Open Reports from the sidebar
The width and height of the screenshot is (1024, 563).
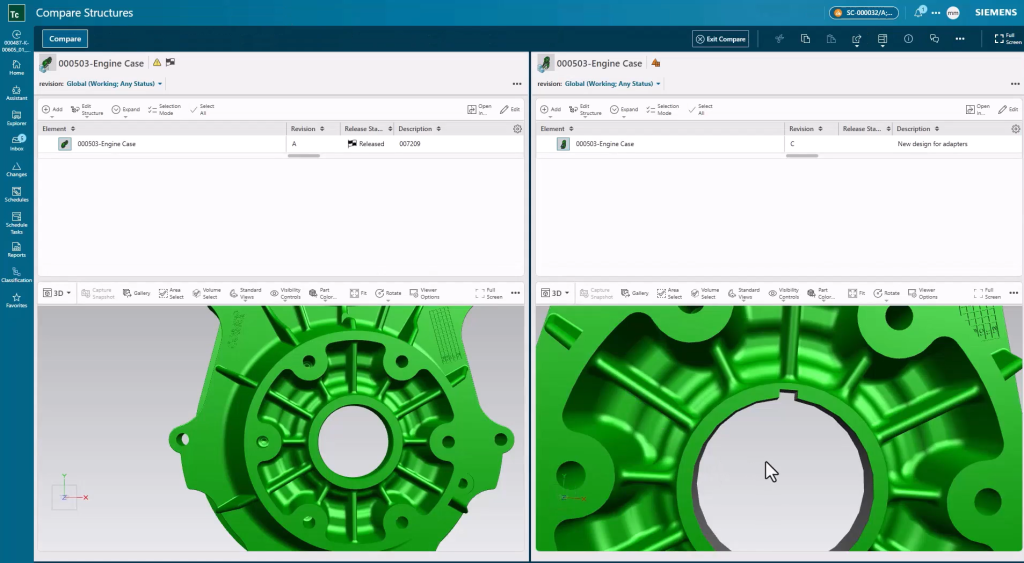tap(16, 250)
